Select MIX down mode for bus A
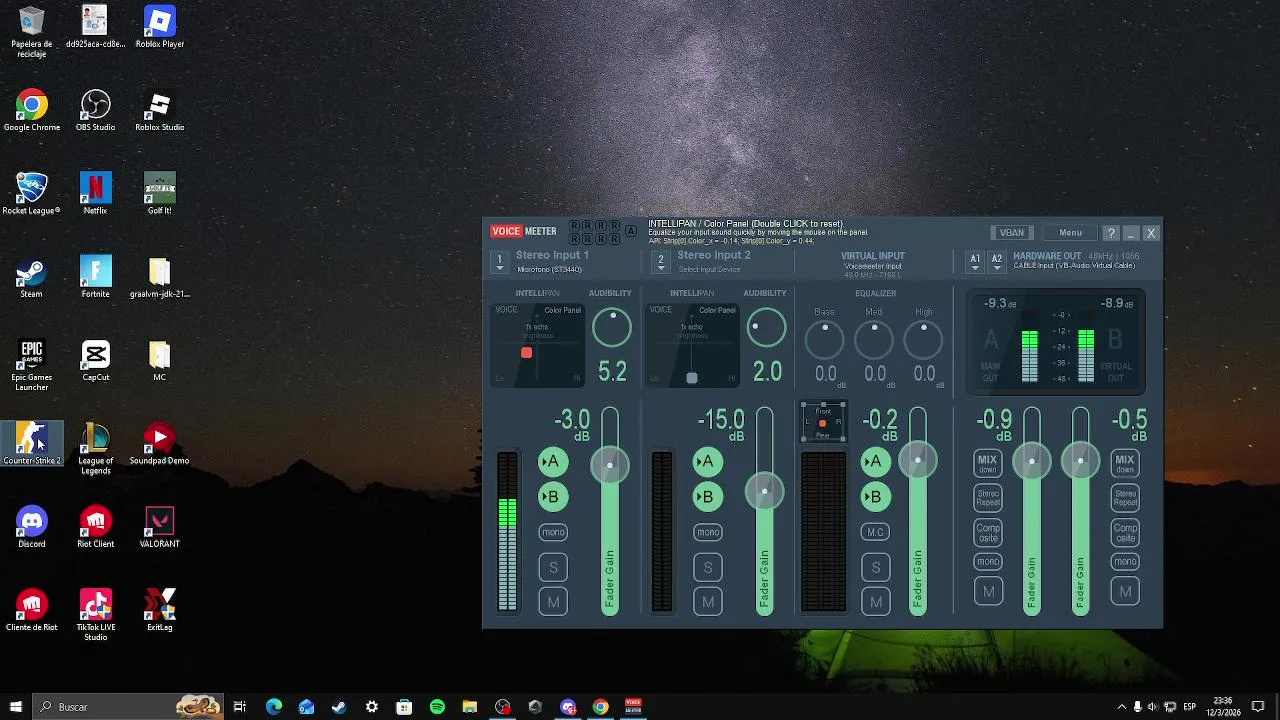The height and width of the screenshot is (720, 1280). coord(988,464)
